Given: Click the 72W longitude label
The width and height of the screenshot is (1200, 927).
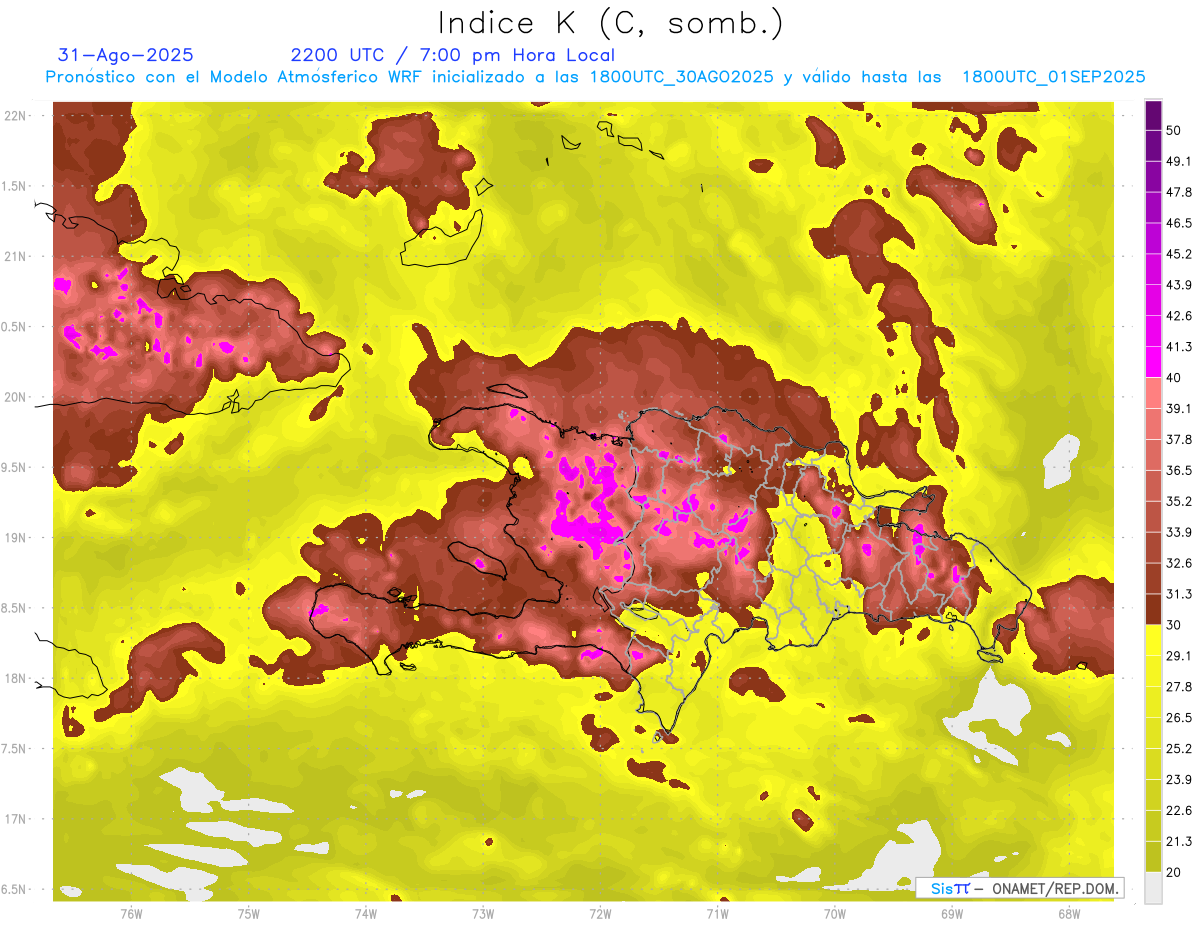Looking at the screenshot, I should tap(600, 913).
